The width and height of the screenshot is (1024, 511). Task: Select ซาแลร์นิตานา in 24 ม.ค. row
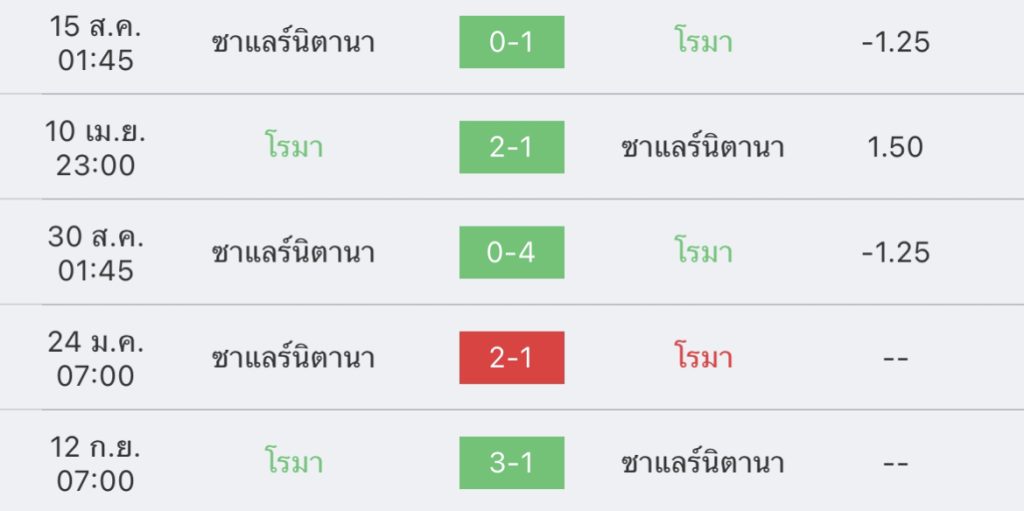tap(294, 359)
